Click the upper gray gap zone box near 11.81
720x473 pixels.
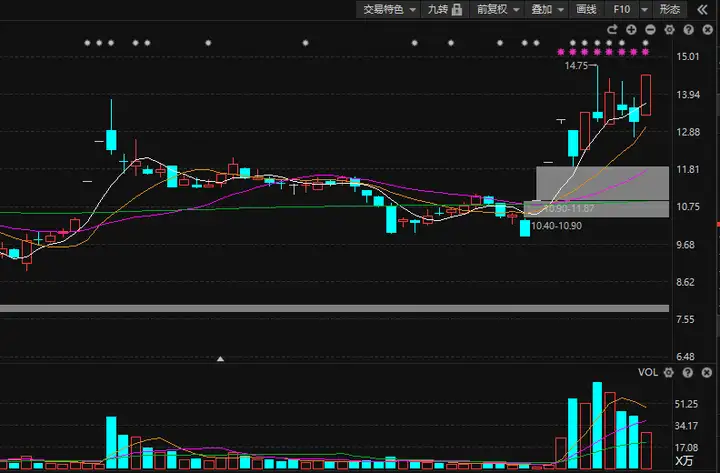click(x=602, y=183)
